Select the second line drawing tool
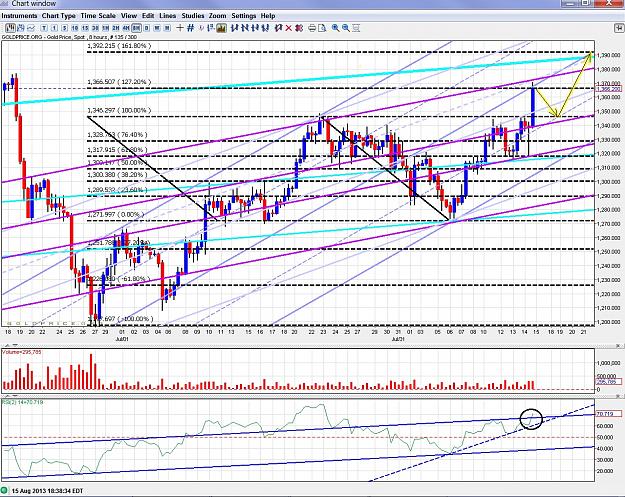The height and width of the screenshot is (497, 625). (x=245, y=28)
